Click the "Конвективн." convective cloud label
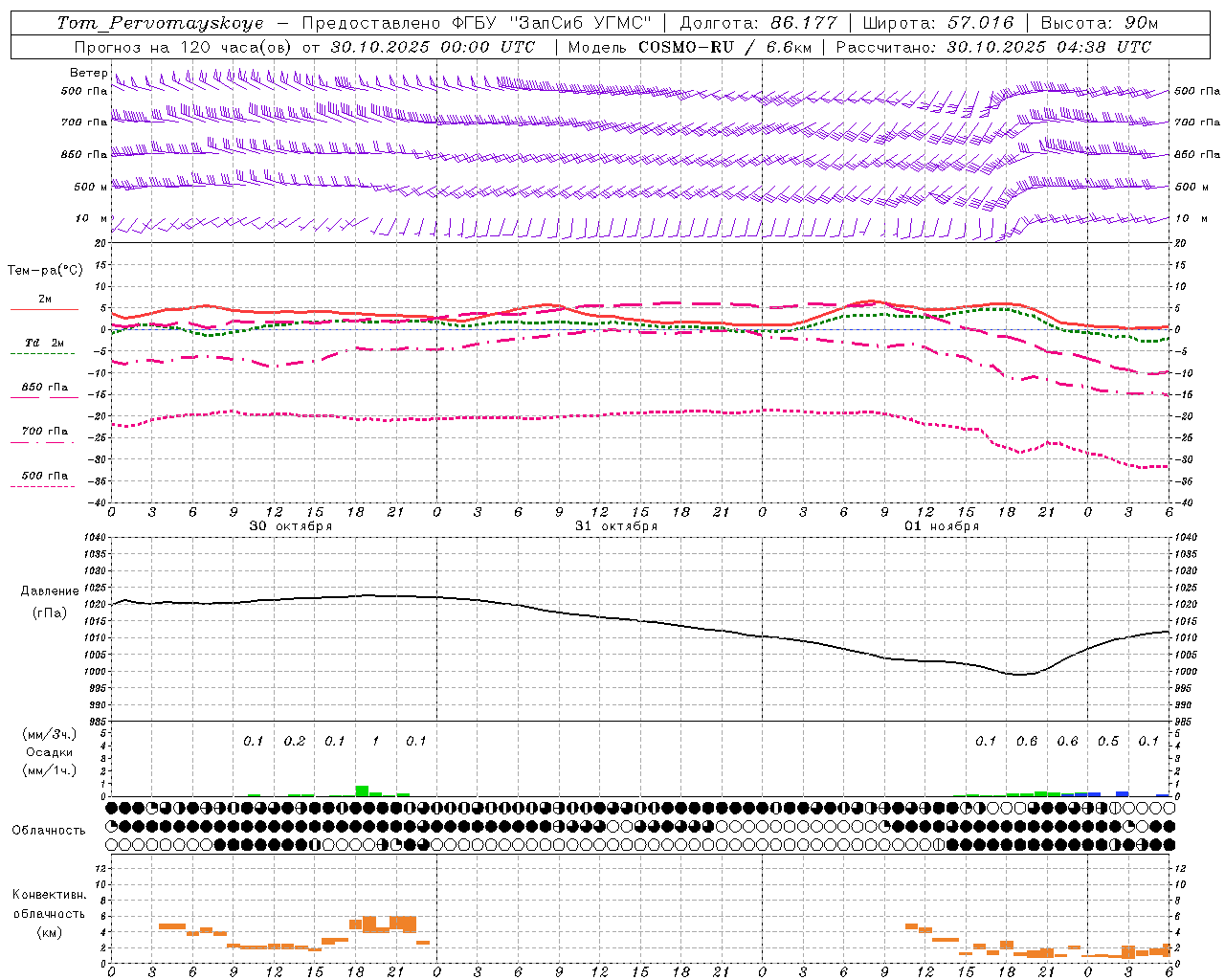 tap(49, 895)
